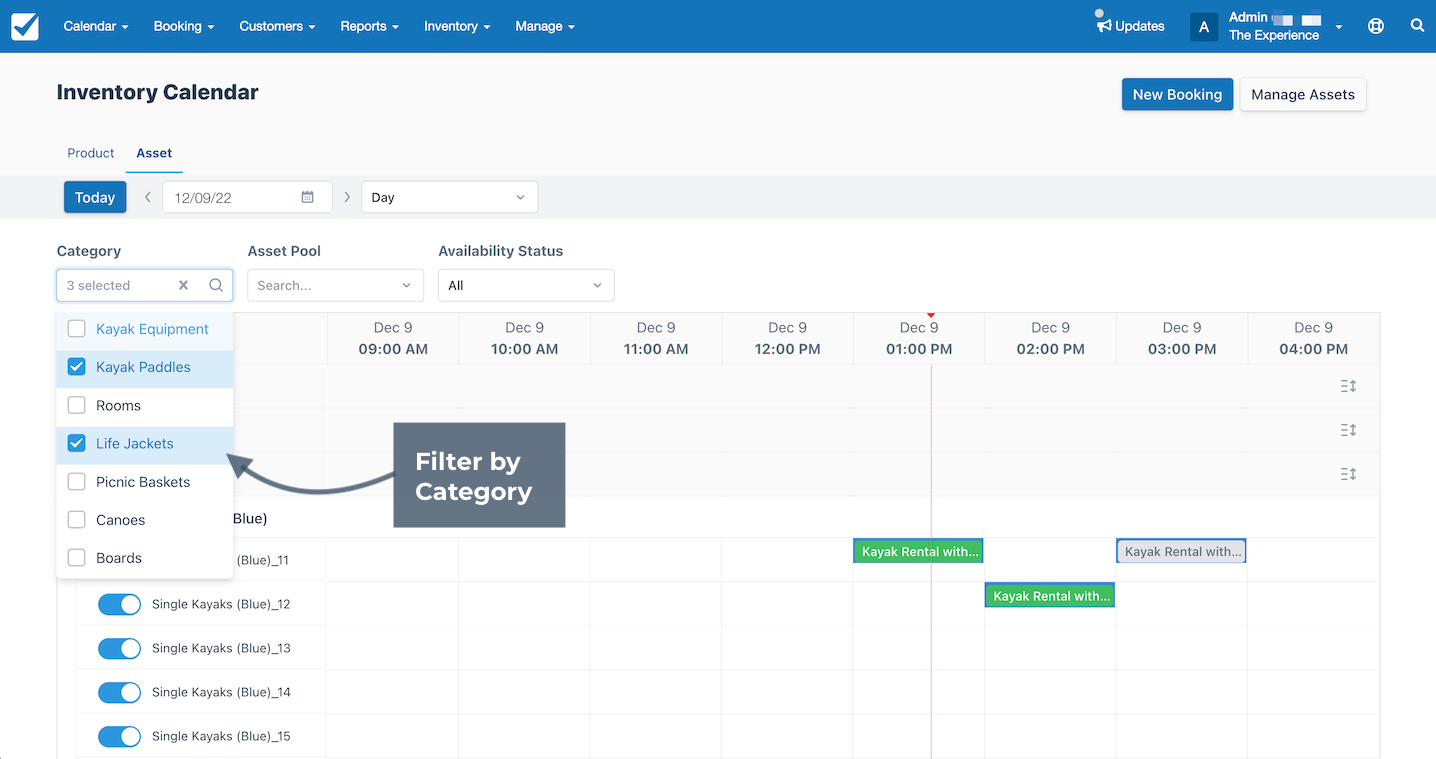Go to next day arrow
The image size is (1436, 759).
tap(347, 197)
